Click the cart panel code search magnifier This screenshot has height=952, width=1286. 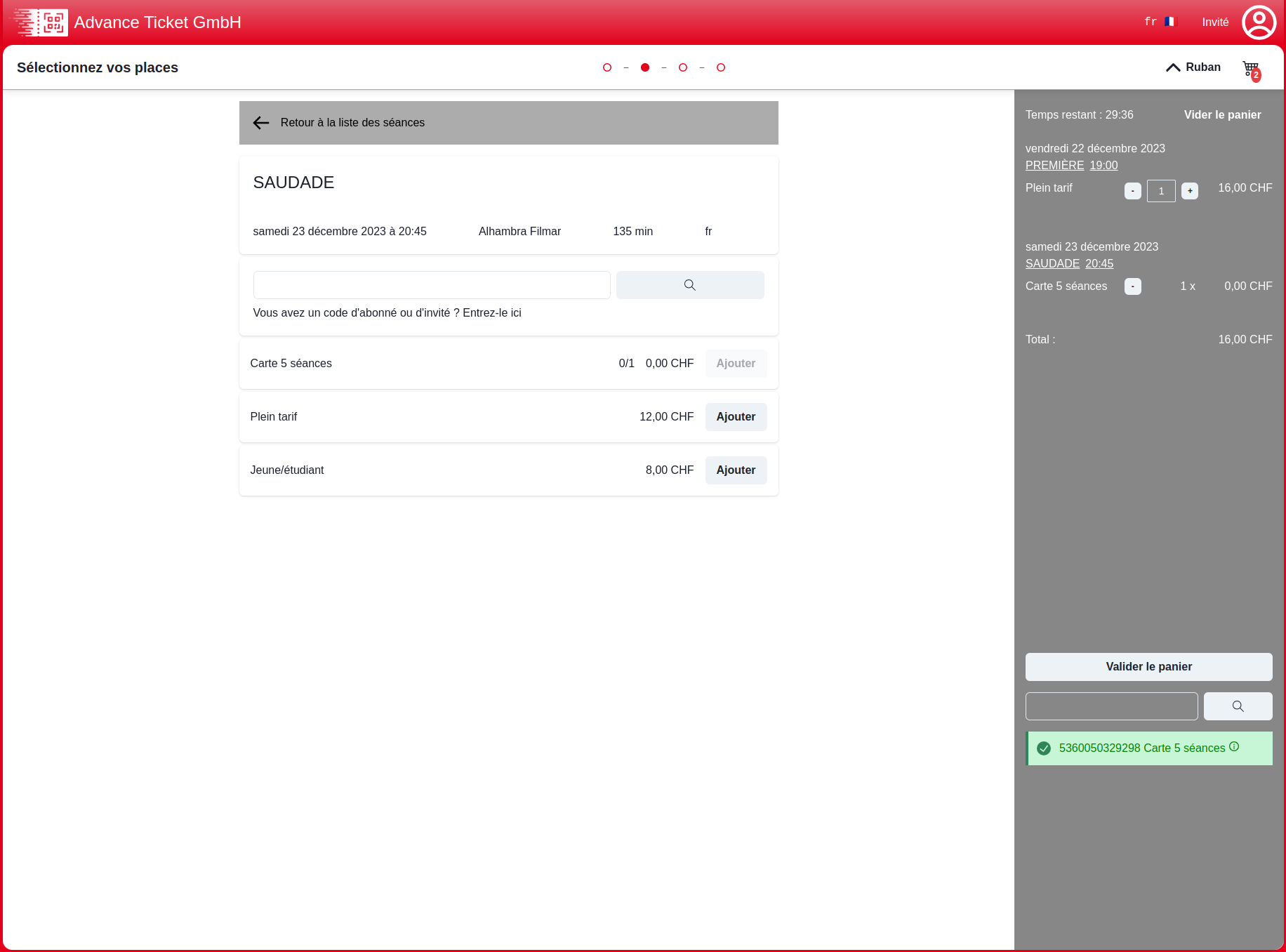[1238, 706]
